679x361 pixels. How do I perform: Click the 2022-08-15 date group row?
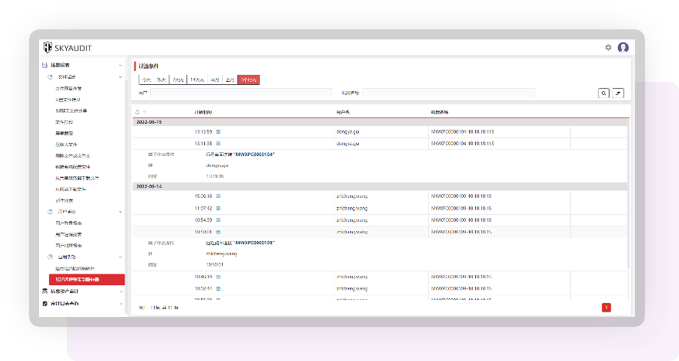click(379, 122)
